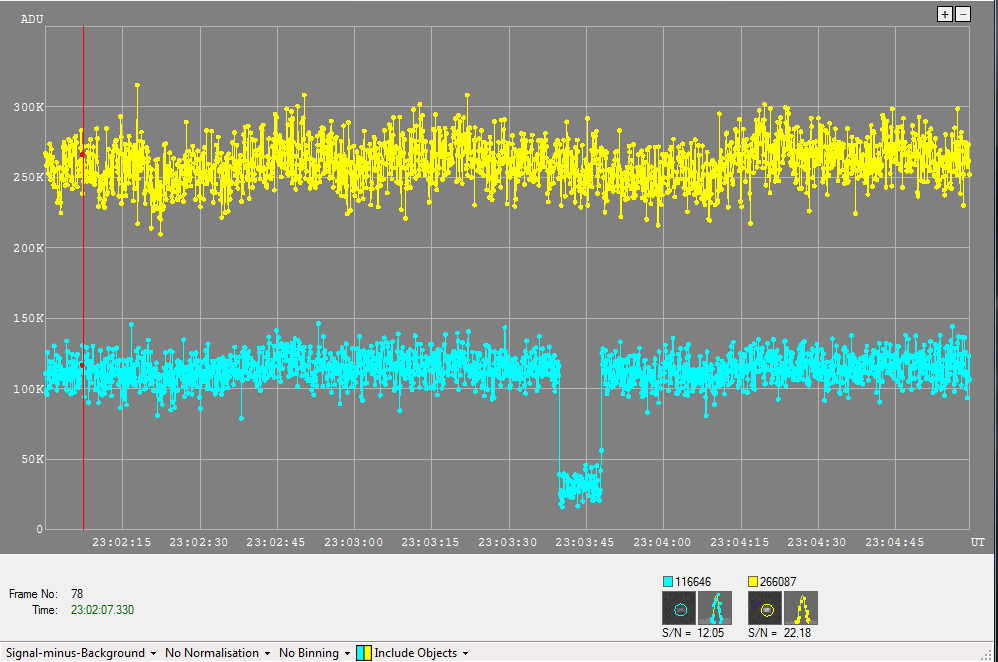The height and width of the screenshot is (662, 998).
Task: Open the No Binning dropdown
Action: 314,653
